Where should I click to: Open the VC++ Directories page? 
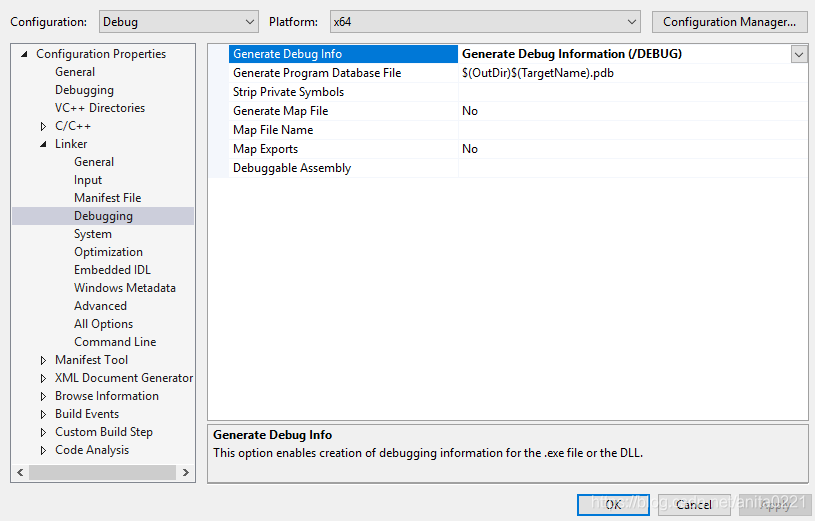pos(100,108)
